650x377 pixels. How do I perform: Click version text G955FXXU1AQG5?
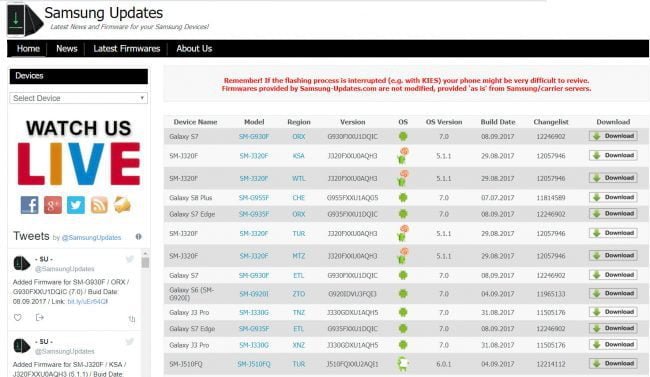[352, 198]
